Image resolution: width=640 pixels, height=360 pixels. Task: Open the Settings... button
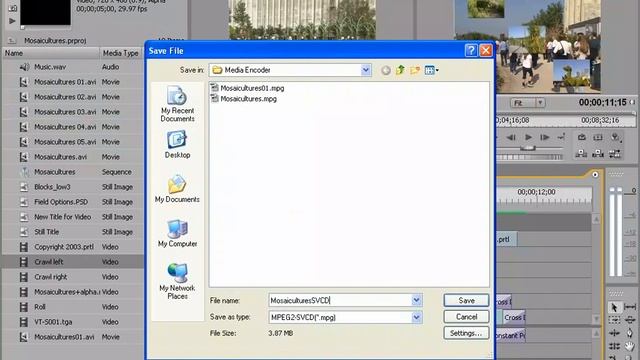466,333
